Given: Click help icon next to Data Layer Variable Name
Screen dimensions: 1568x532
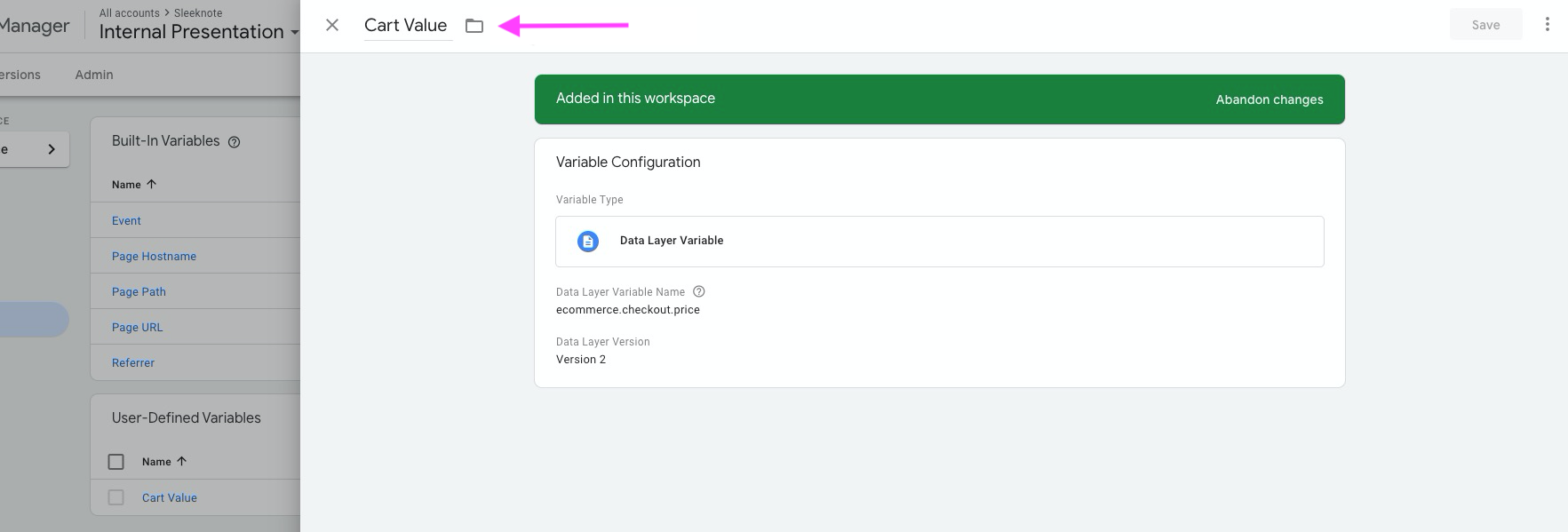Looking at the screenshot, I should (x=699, y=291).
